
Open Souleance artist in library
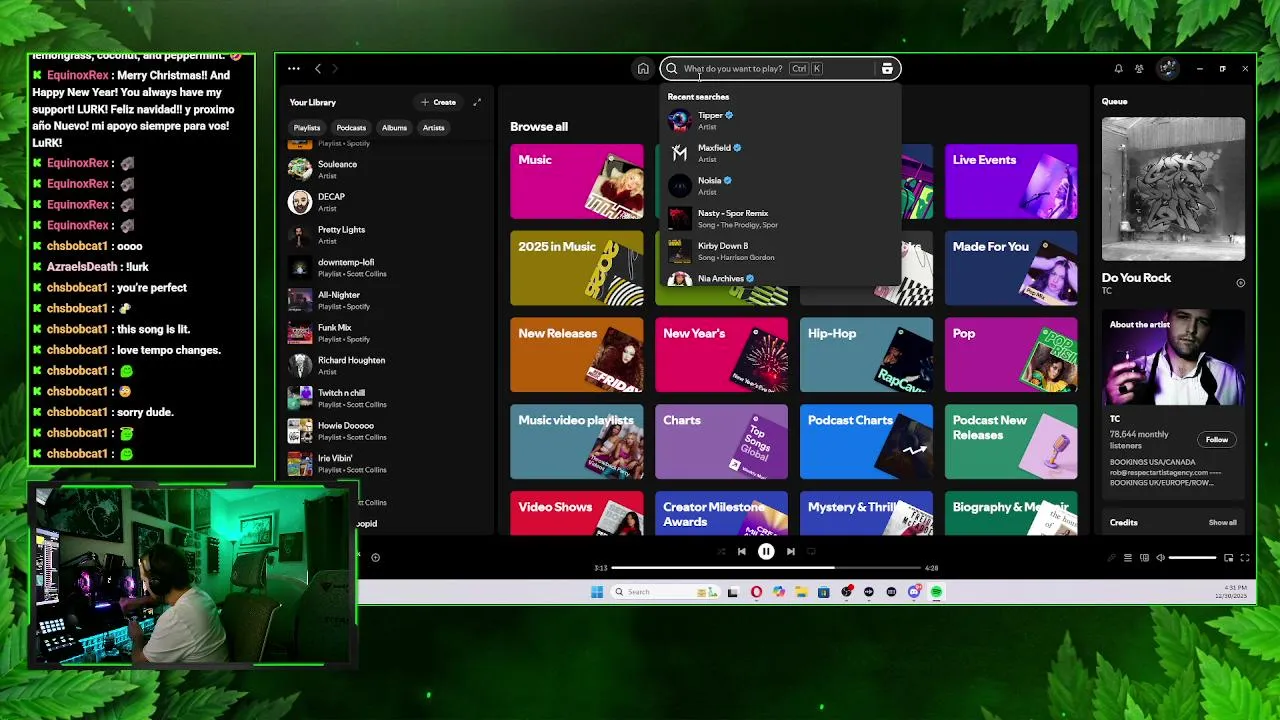[385, 169]
